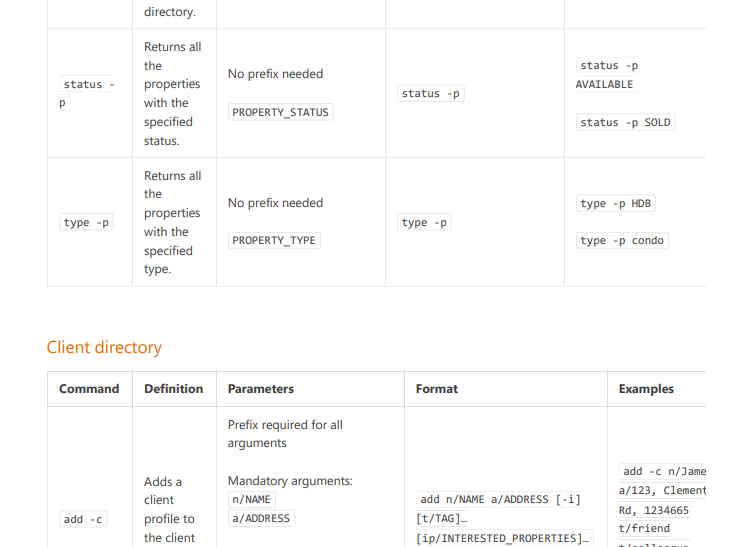Viewport: 734px width, 547px height.
Task: Select the a/ADDRESS mandatory argument
Action: pos(261,518)
